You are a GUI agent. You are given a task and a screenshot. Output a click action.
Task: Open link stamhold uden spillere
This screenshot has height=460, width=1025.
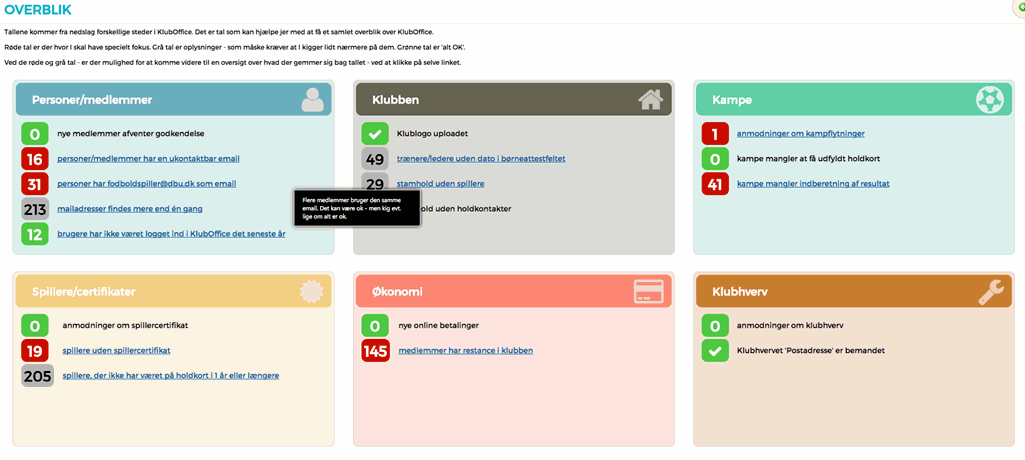pyautogui.click(x=441, y=184)
